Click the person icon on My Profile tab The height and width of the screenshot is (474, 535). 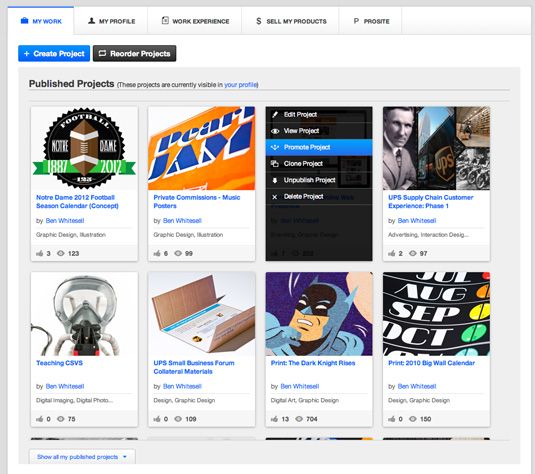[x=91, y=21]
